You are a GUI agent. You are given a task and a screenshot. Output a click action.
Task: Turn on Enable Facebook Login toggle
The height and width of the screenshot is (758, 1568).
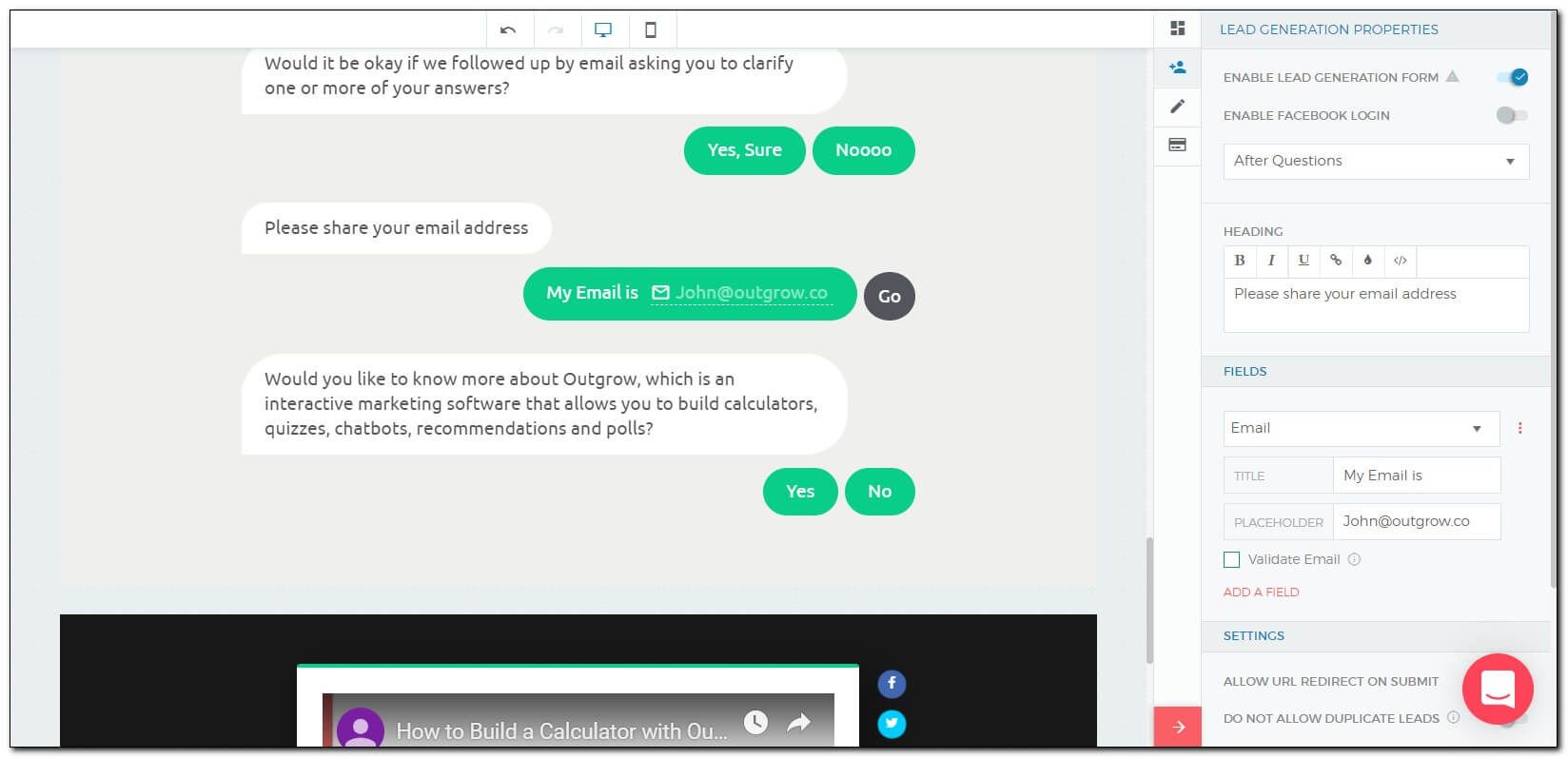click(x=1511, y=115)
